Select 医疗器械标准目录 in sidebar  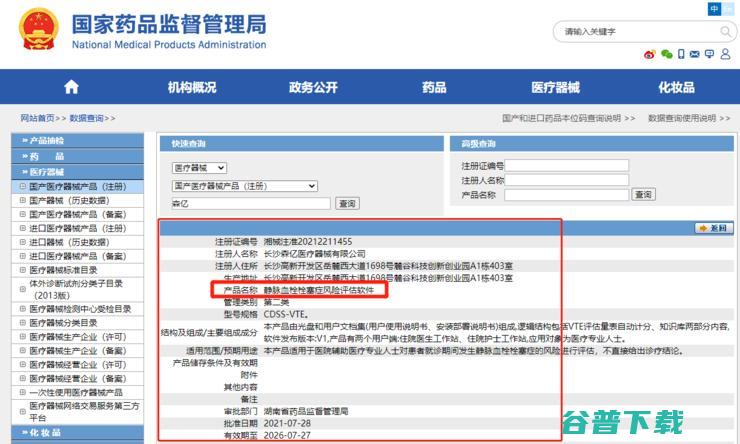(63, 270)
